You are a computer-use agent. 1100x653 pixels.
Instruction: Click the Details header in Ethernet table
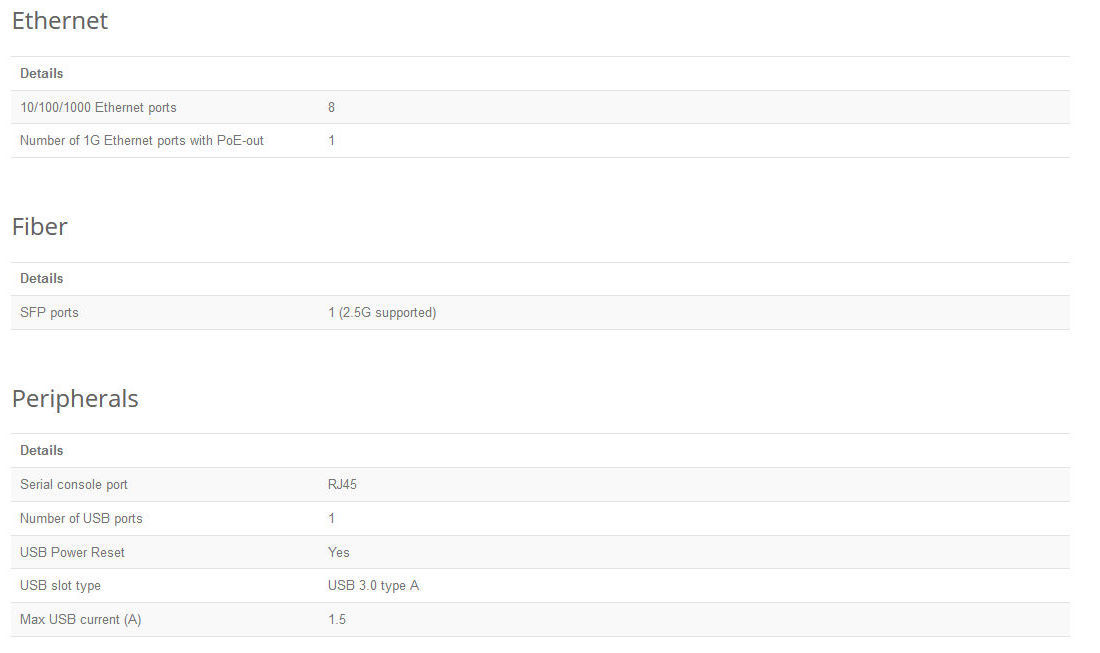coord(41,74)
